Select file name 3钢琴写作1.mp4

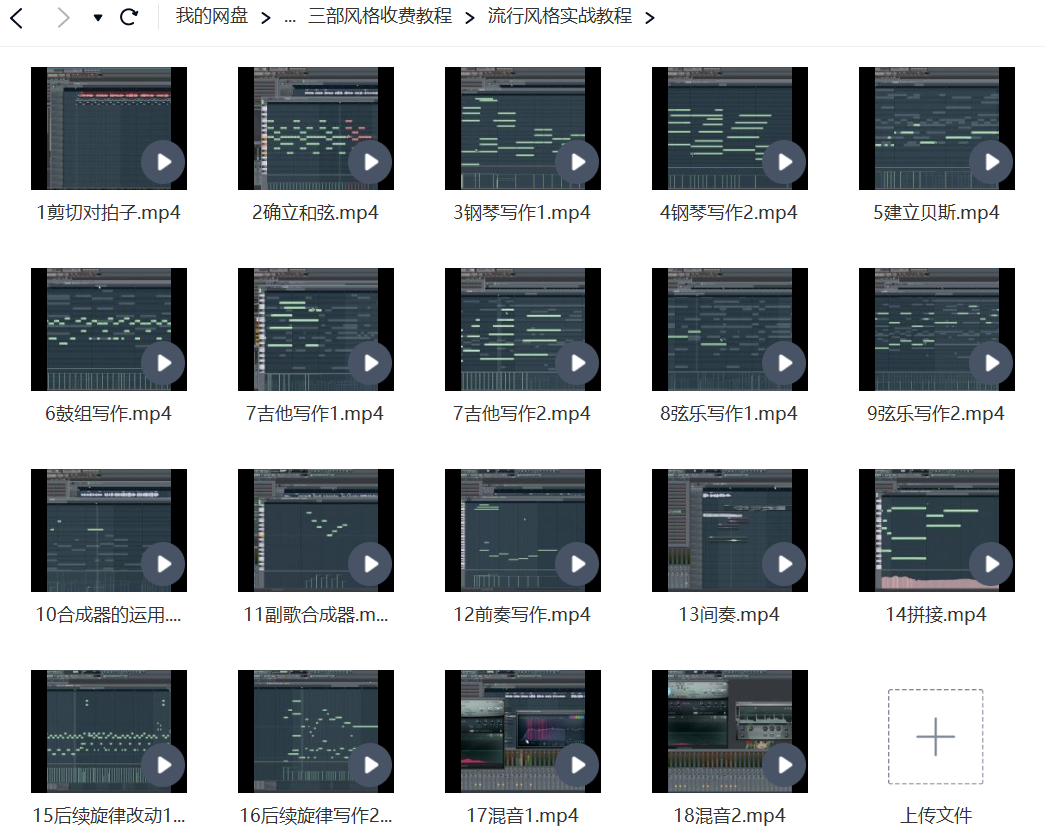[522, 213]
